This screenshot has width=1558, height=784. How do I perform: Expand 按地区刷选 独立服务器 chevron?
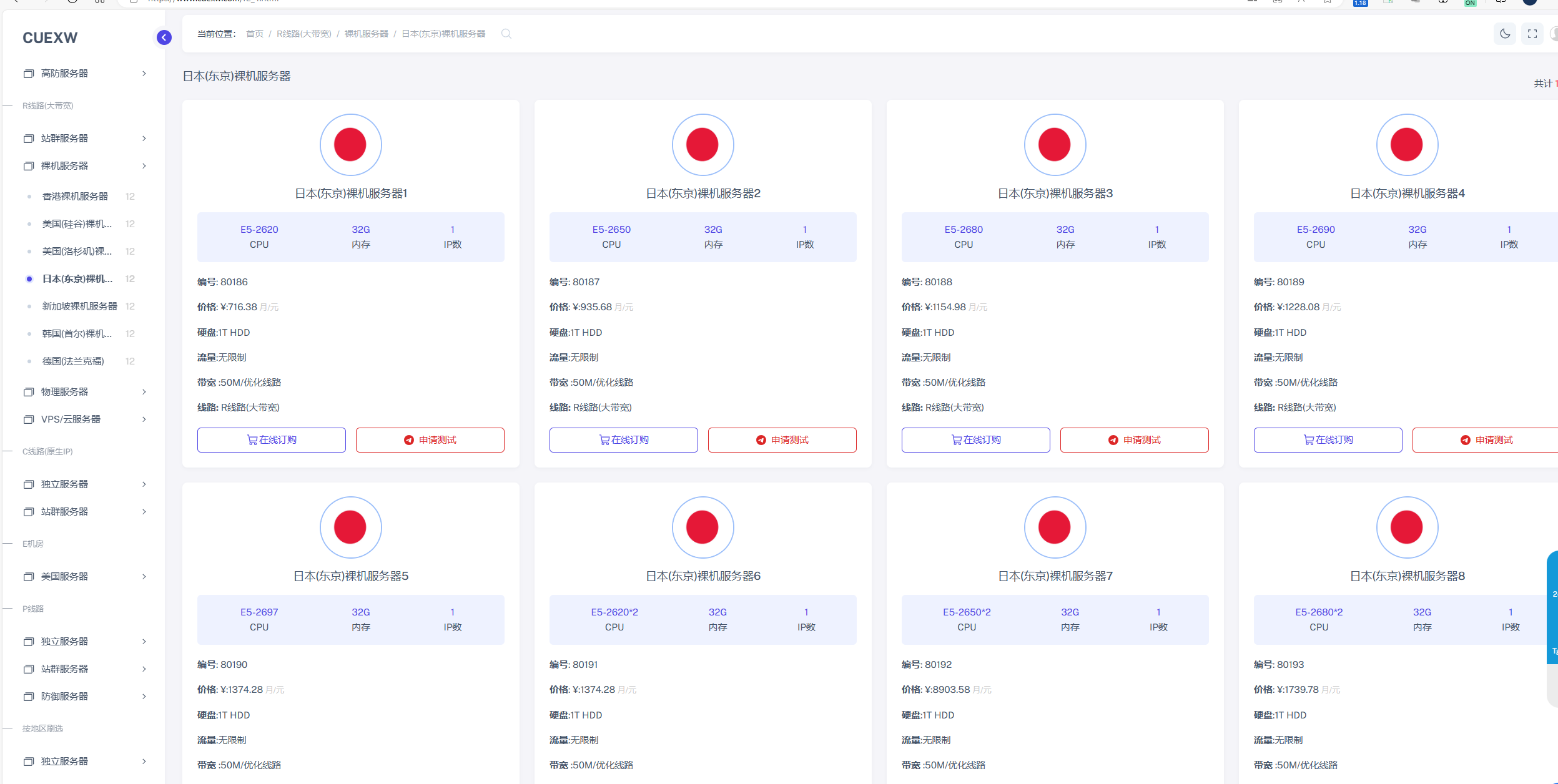click(x=144, y=762)
